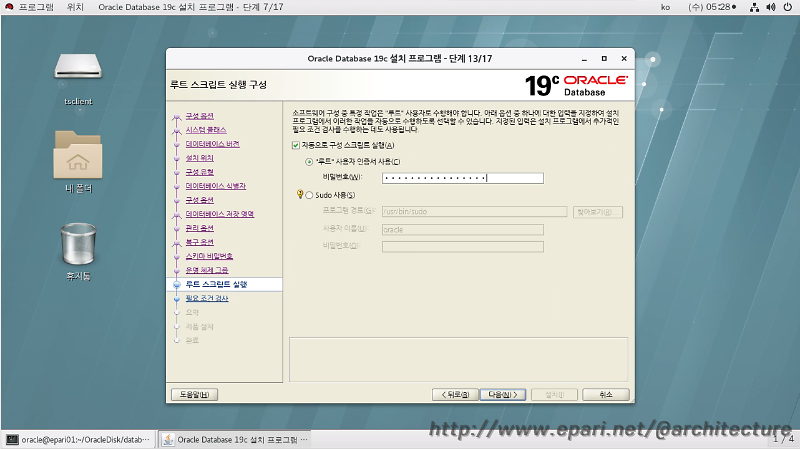This screenshot has height=449, width=800.
Task: Close the Oracle installer window
Action: coord(624,59)
